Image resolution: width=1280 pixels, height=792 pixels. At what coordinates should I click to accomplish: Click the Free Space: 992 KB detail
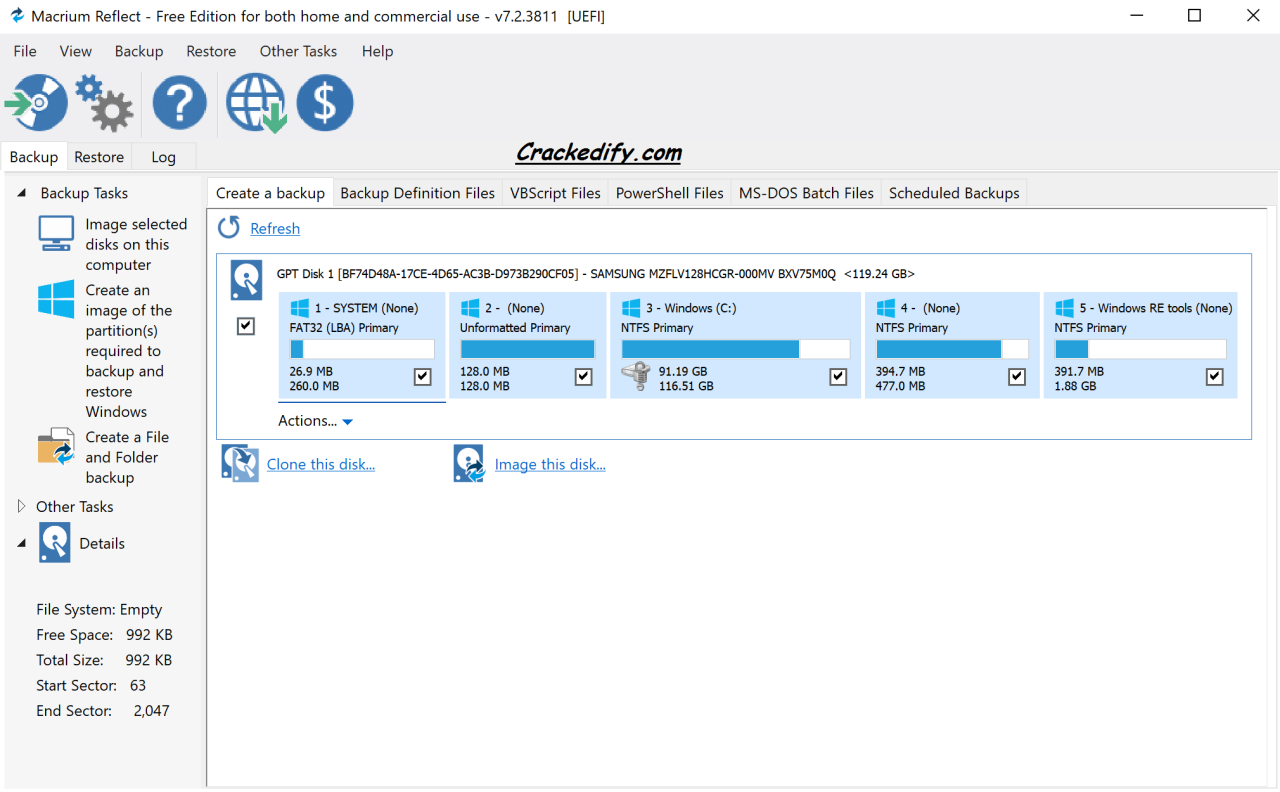(x=104, y=635)
